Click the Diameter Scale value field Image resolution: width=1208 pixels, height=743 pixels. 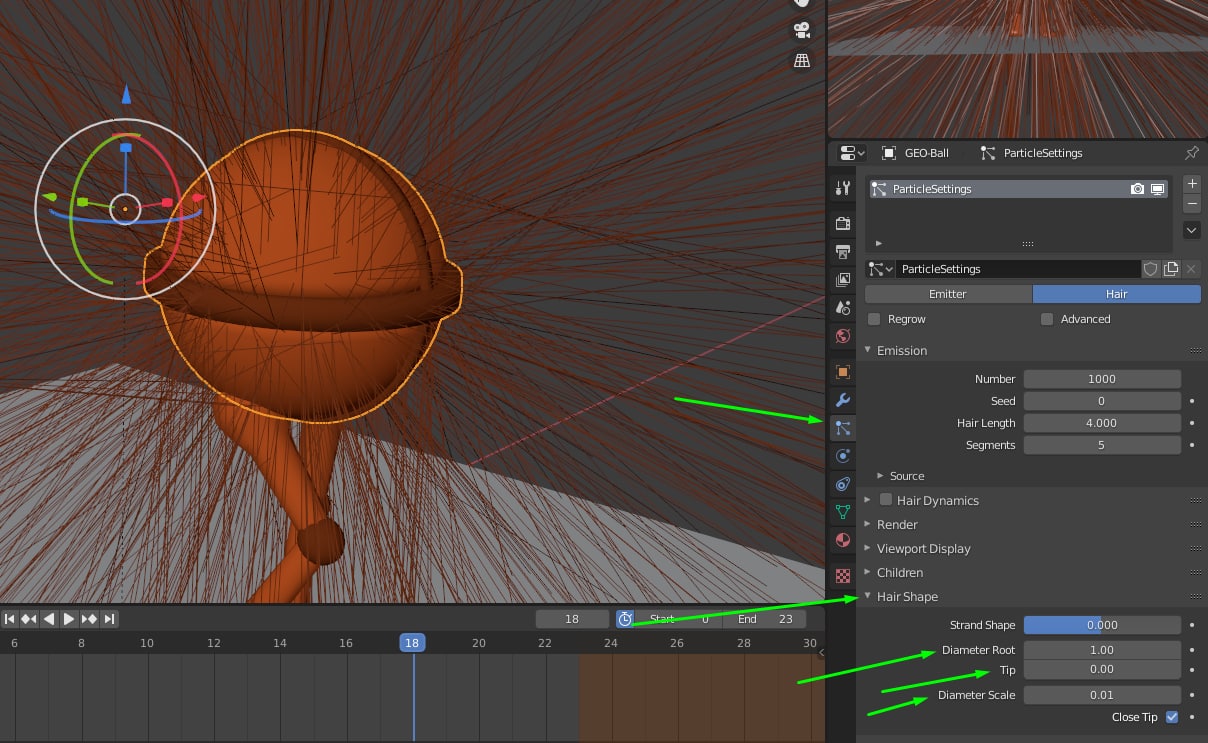click(1102, 695)
